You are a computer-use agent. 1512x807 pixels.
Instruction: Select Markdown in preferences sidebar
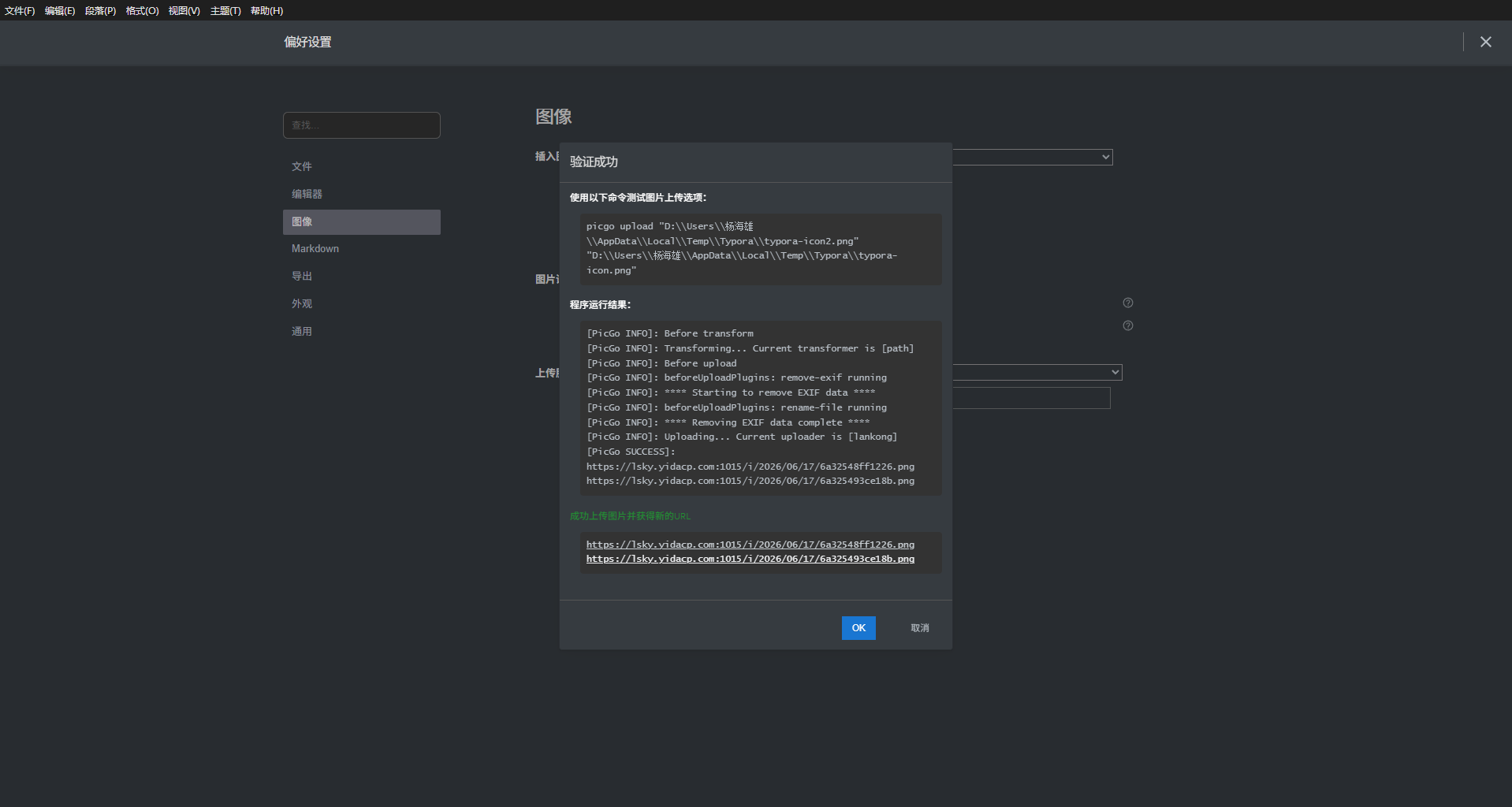(362, 248)
